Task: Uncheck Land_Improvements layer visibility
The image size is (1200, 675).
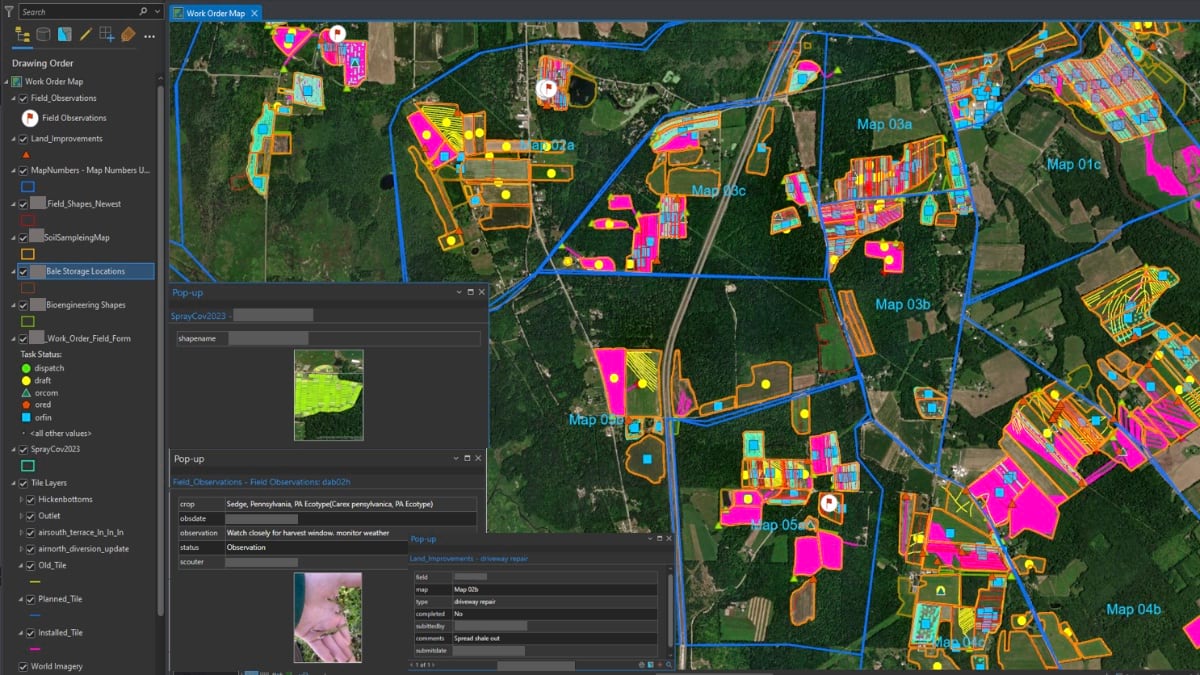Action: (x=24, y=139)
